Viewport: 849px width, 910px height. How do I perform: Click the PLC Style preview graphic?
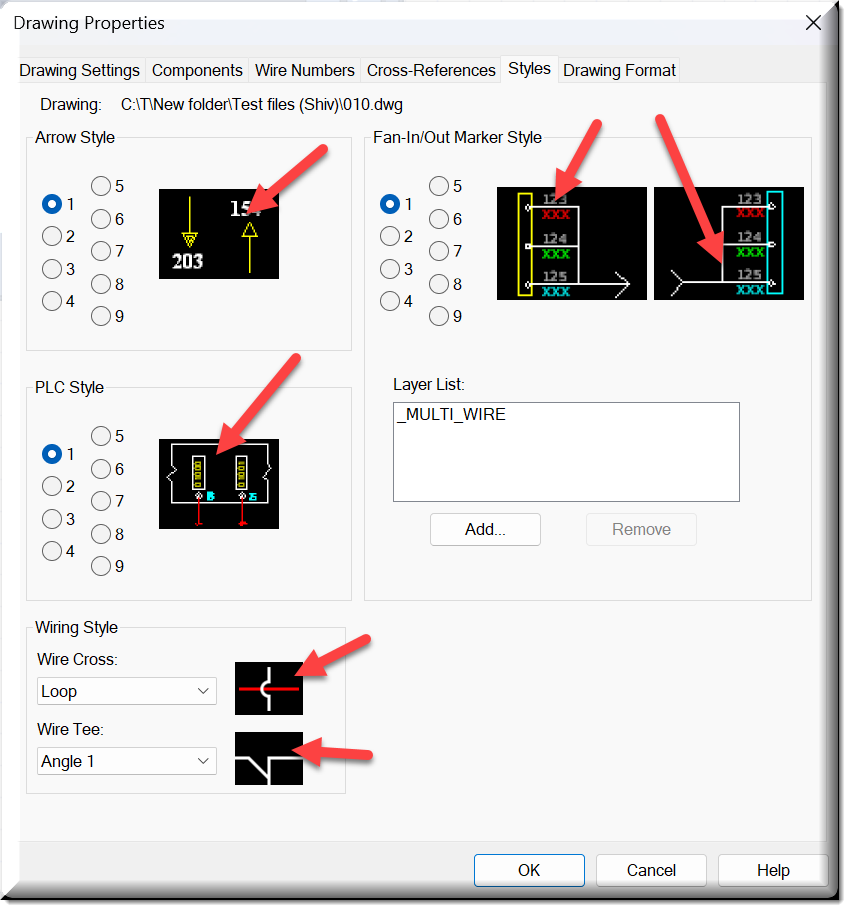click(218, 483)
